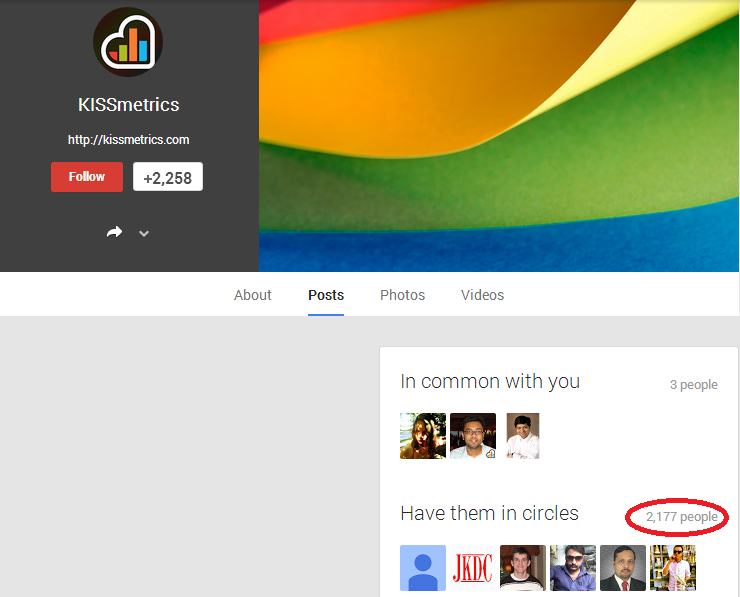Go to the Videos tab
This screenshot has width=740, height=597.
(x=482, y=295)
